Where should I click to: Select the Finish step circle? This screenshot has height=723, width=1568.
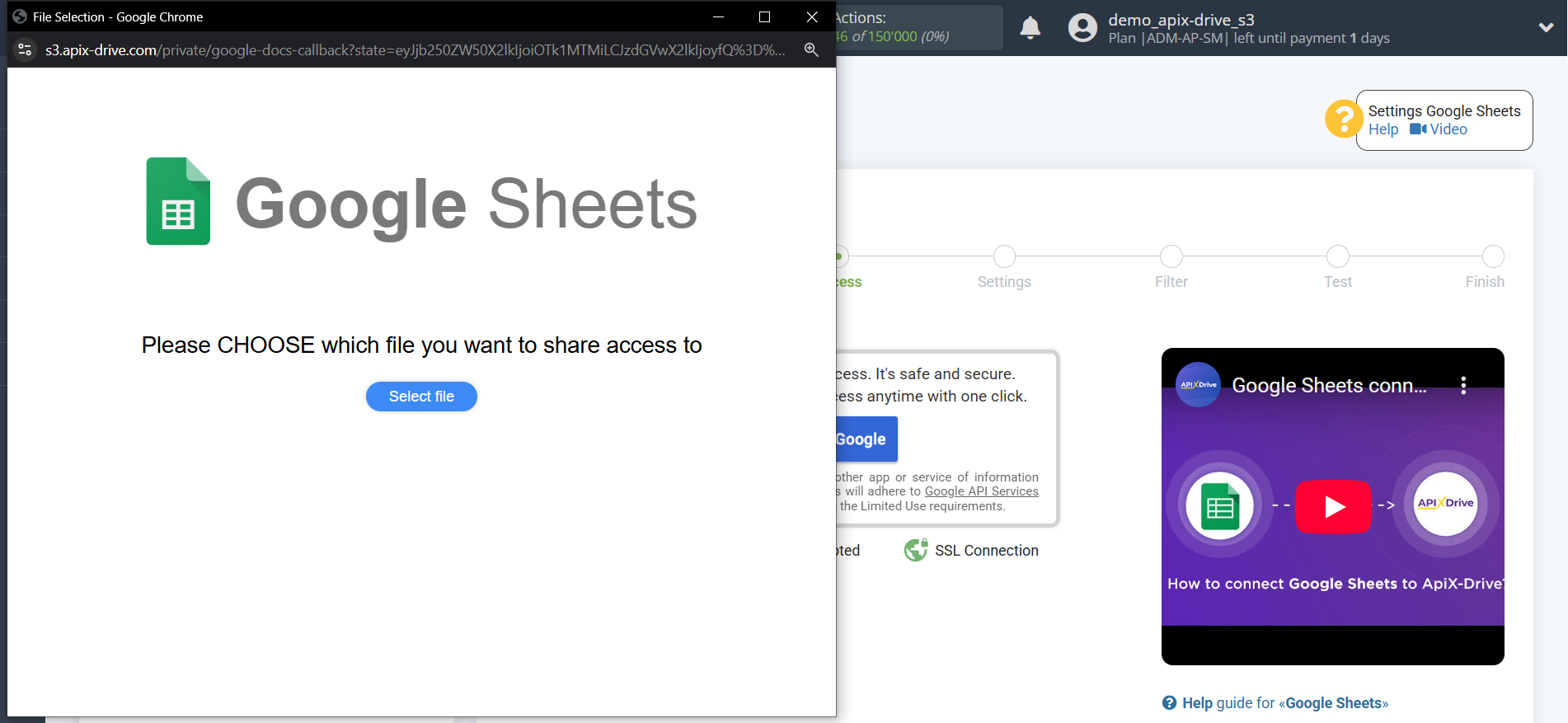point(1493,256)
